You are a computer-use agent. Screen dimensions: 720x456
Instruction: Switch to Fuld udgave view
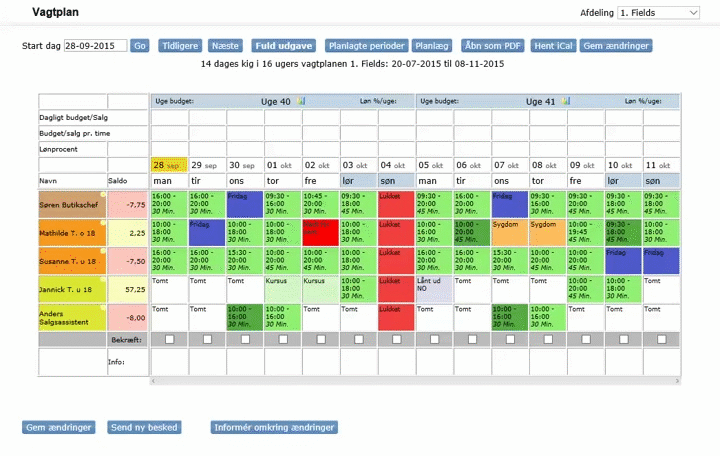pos(283,46)
